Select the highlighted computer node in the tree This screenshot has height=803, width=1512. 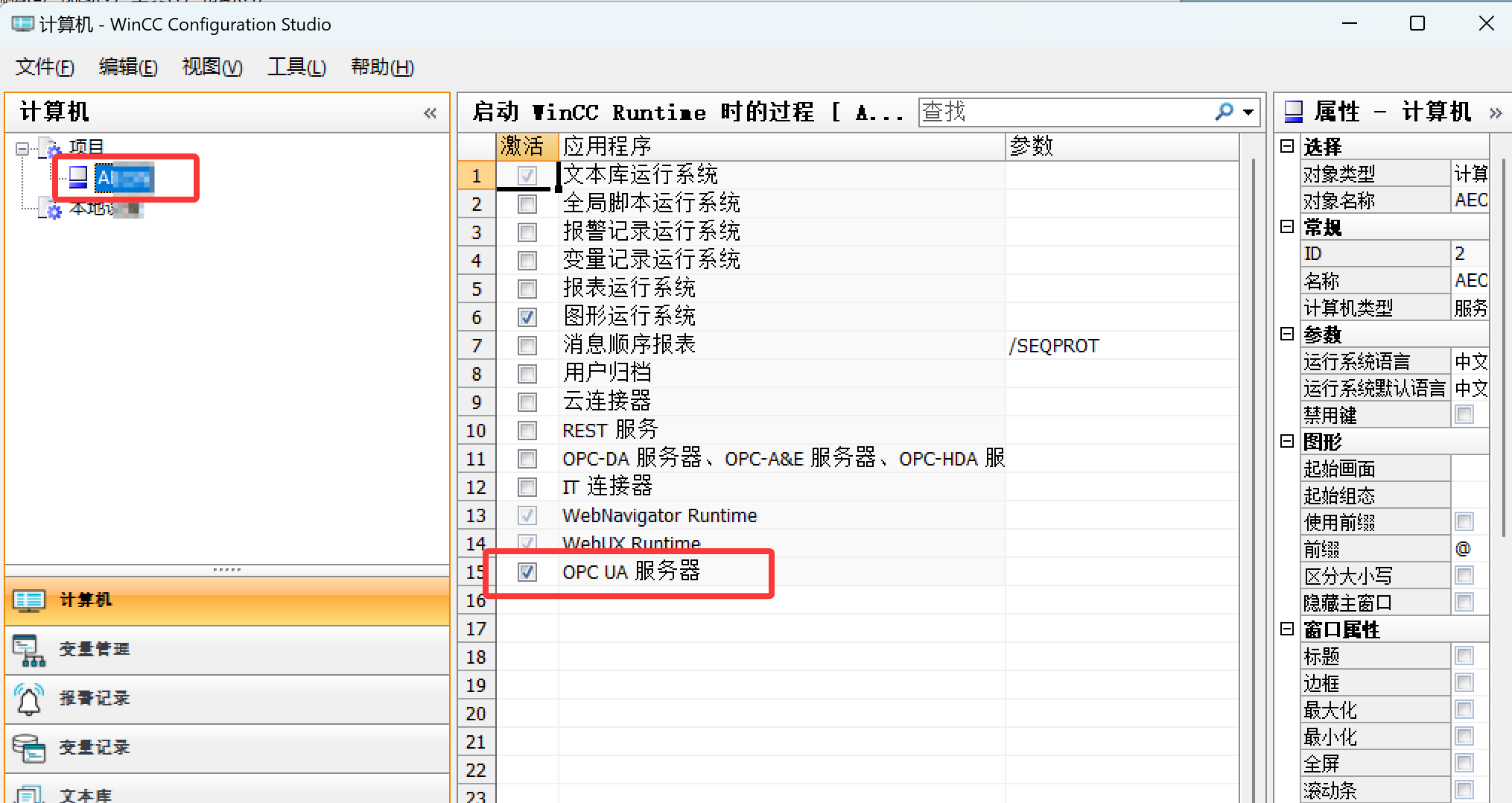[x=124, y=178]
